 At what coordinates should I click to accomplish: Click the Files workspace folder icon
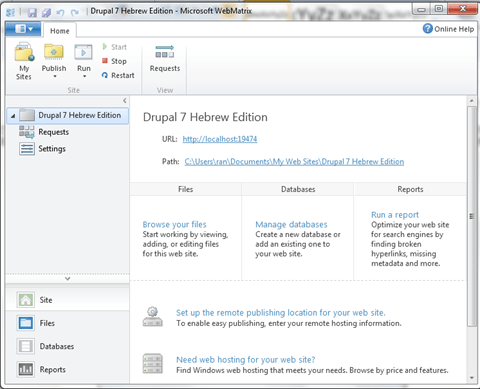(25, 323)
